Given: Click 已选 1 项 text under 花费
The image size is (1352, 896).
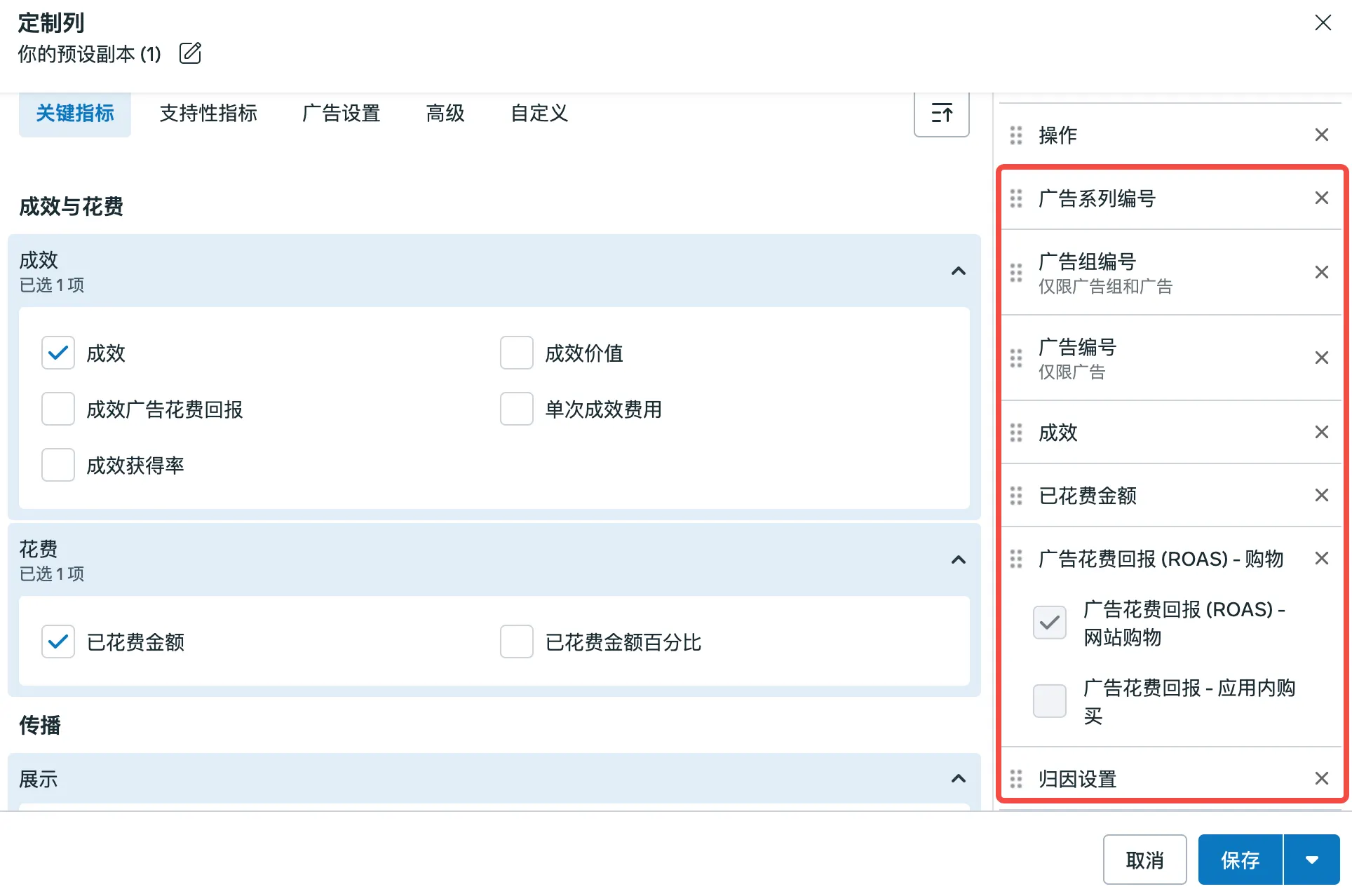Looking at the screenshot, I should [52, 573].
